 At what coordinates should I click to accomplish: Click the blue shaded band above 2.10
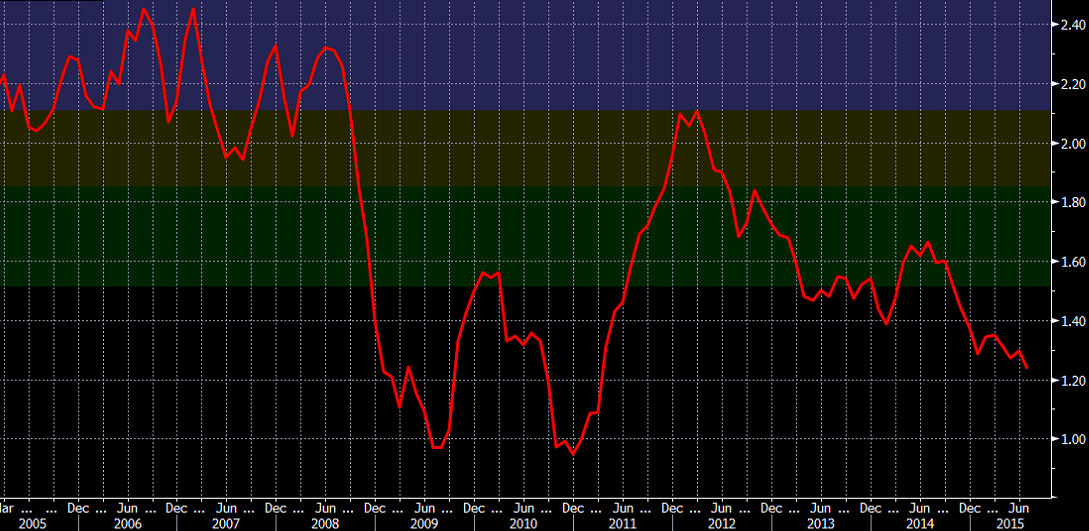pyautogui.click(x=600, y=55)
